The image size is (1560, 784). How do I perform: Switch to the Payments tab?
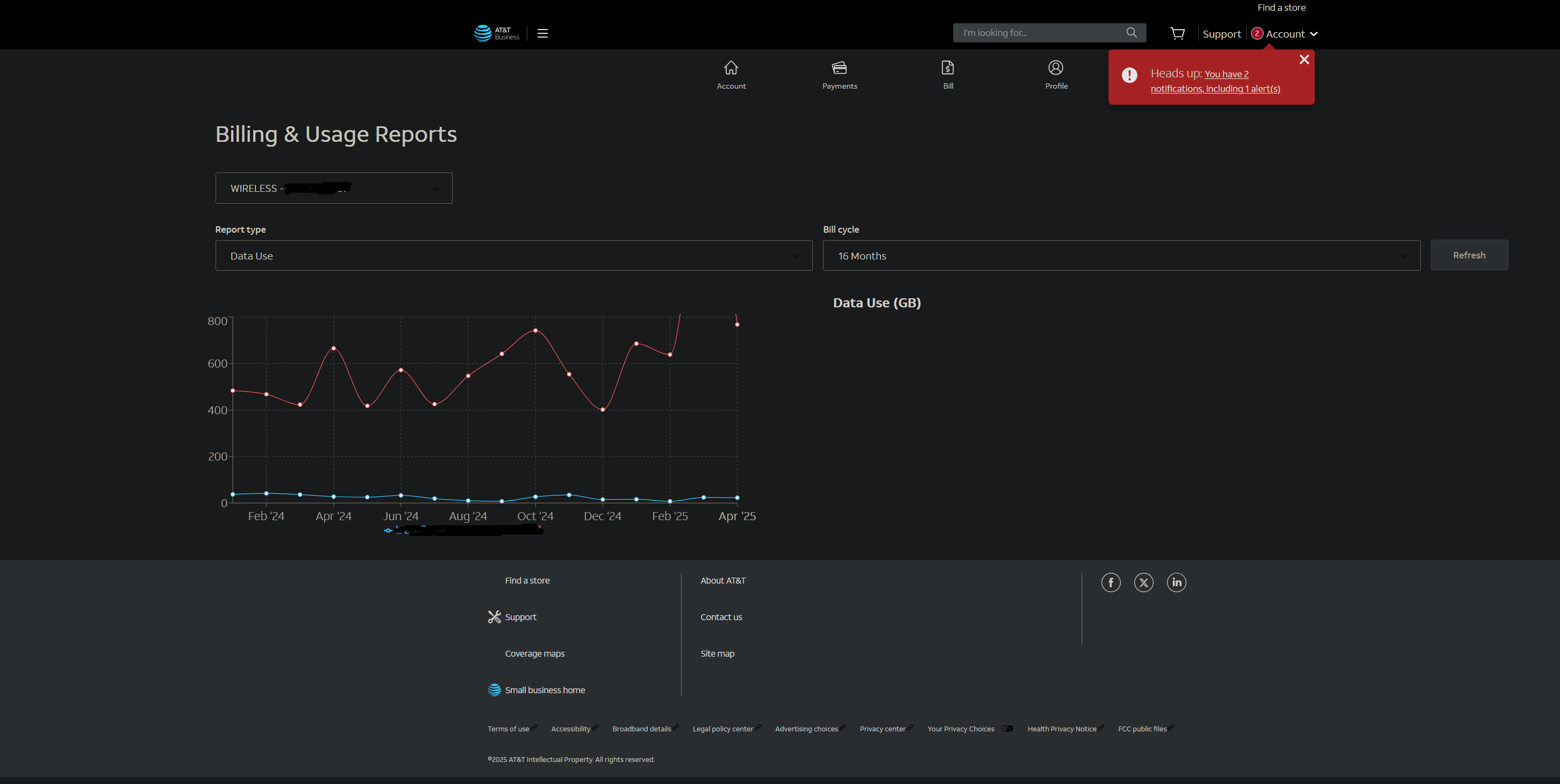[839, 75]
